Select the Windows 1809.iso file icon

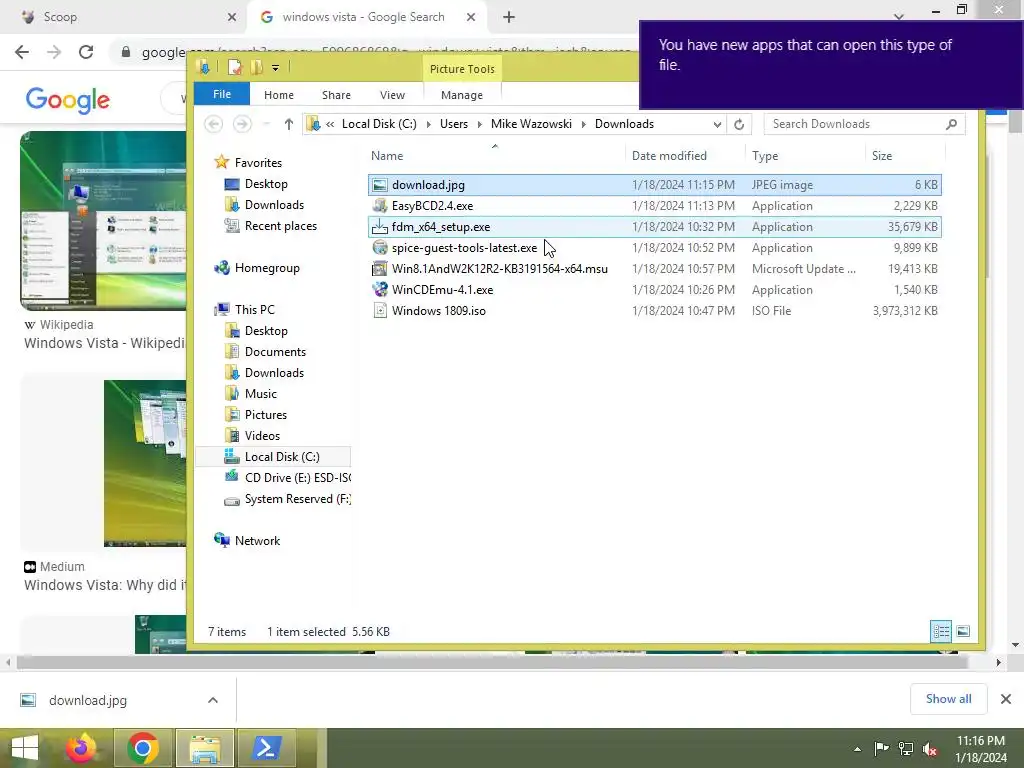coord(379,310)
